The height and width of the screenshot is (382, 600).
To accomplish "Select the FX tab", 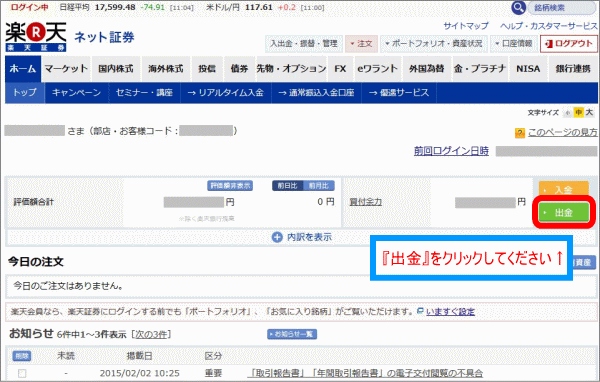I will pos(340,69).
